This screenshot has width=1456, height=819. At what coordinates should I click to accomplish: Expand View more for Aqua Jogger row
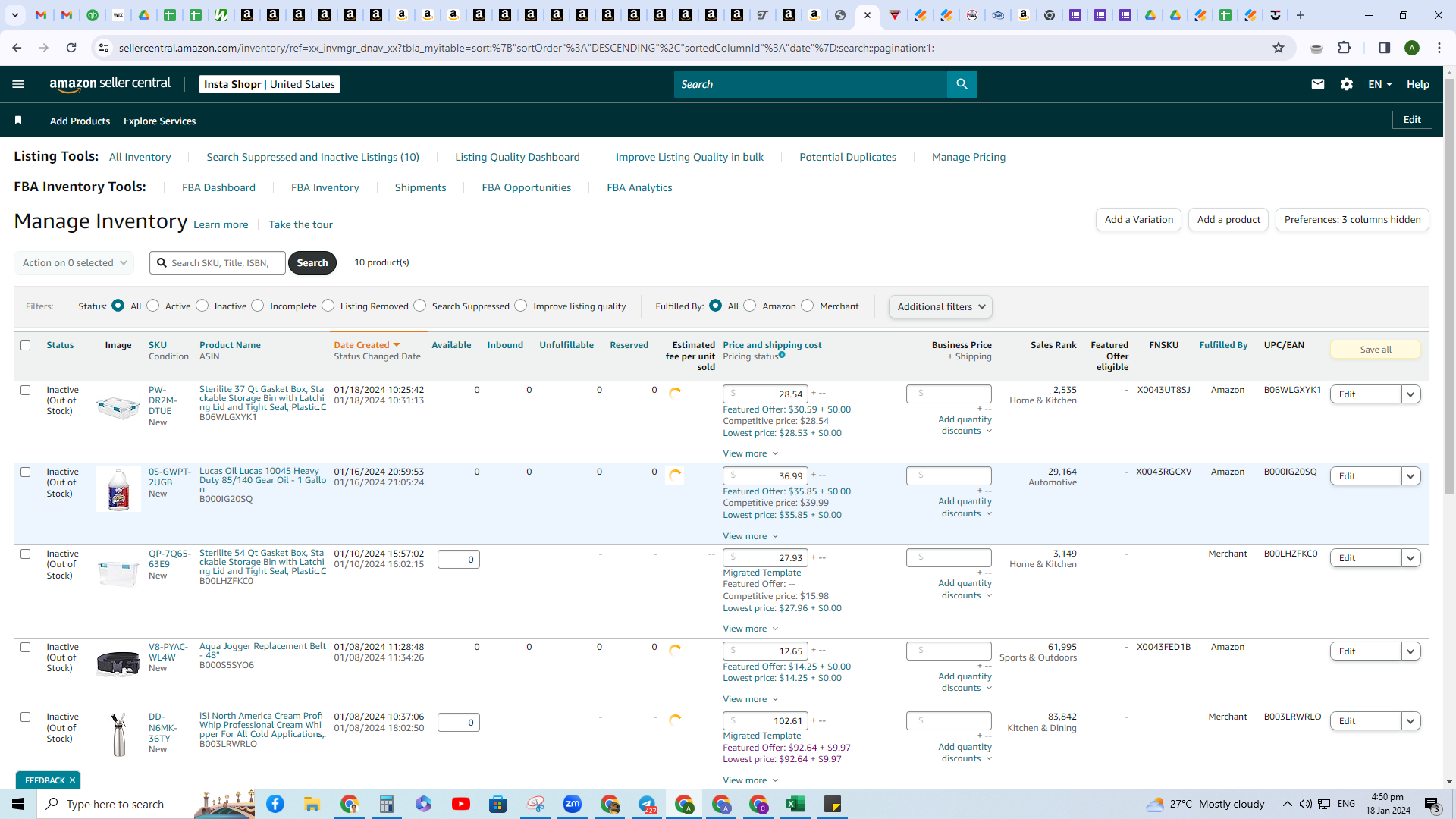click(750, 699)
